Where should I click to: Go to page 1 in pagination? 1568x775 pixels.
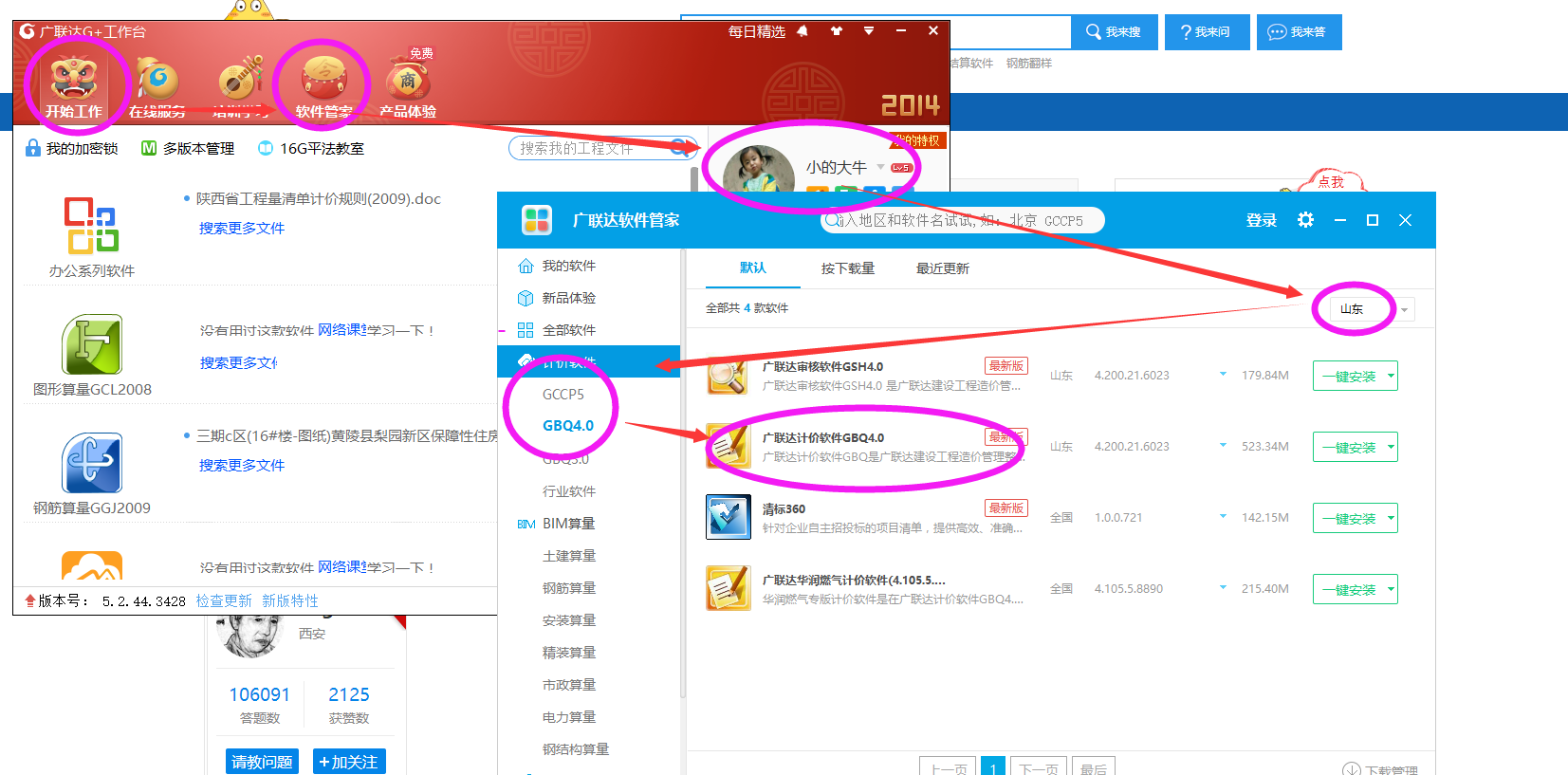[x=992, y=767]
